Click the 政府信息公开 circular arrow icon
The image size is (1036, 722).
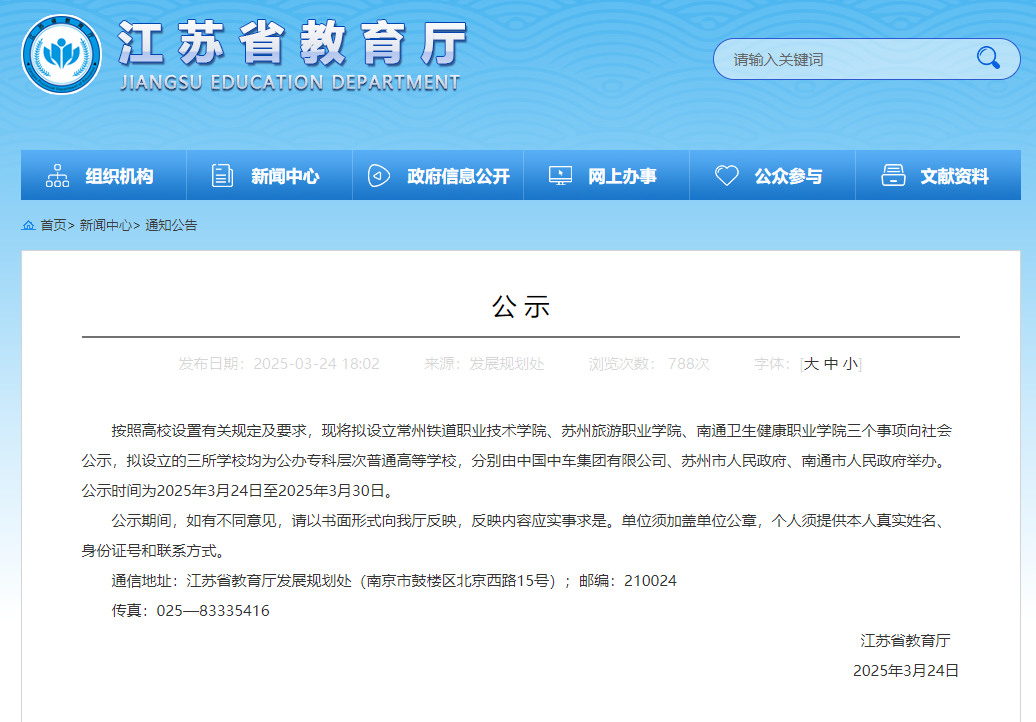click(379, 176)
